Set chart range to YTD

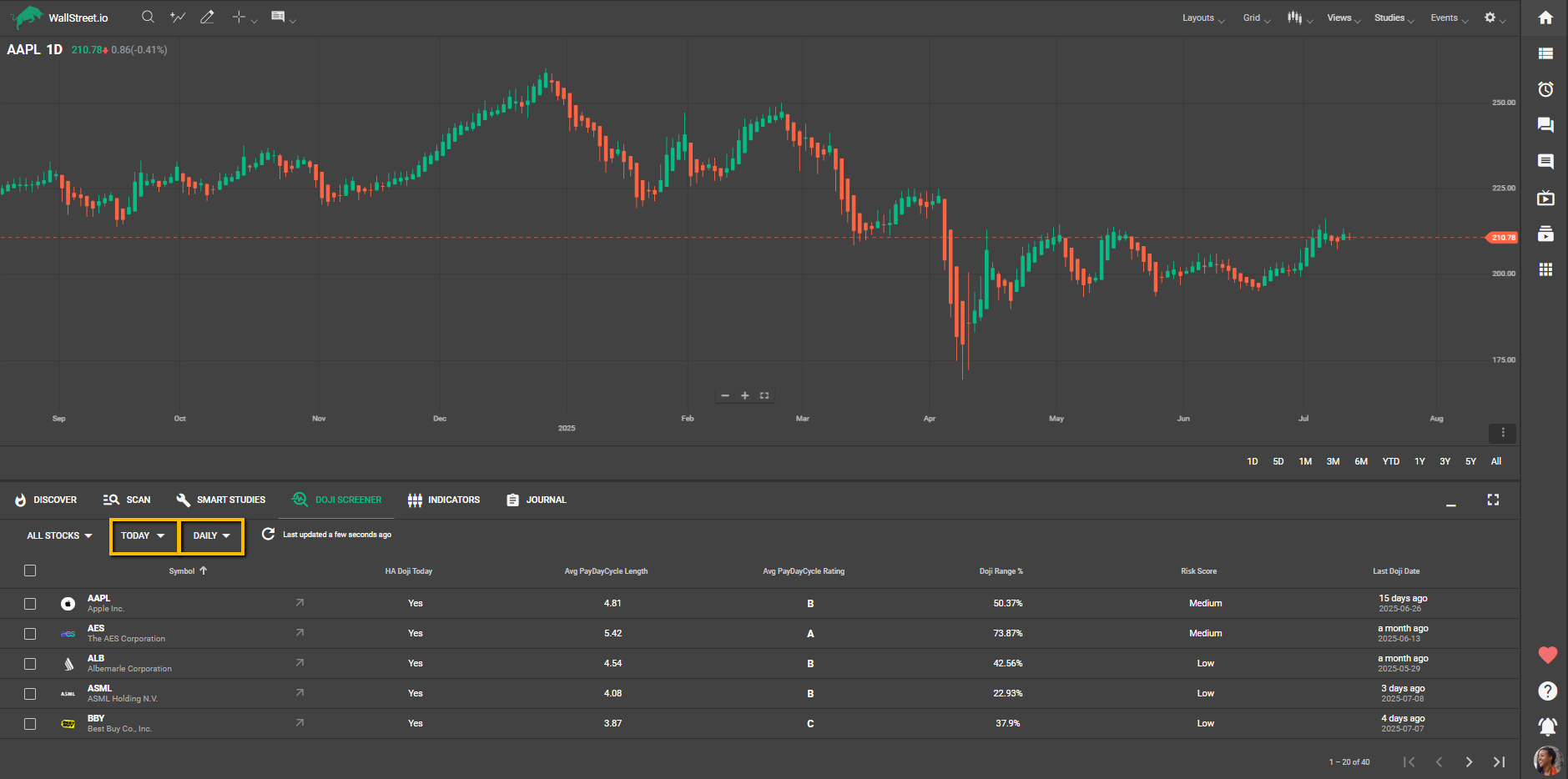[1390, 461]
